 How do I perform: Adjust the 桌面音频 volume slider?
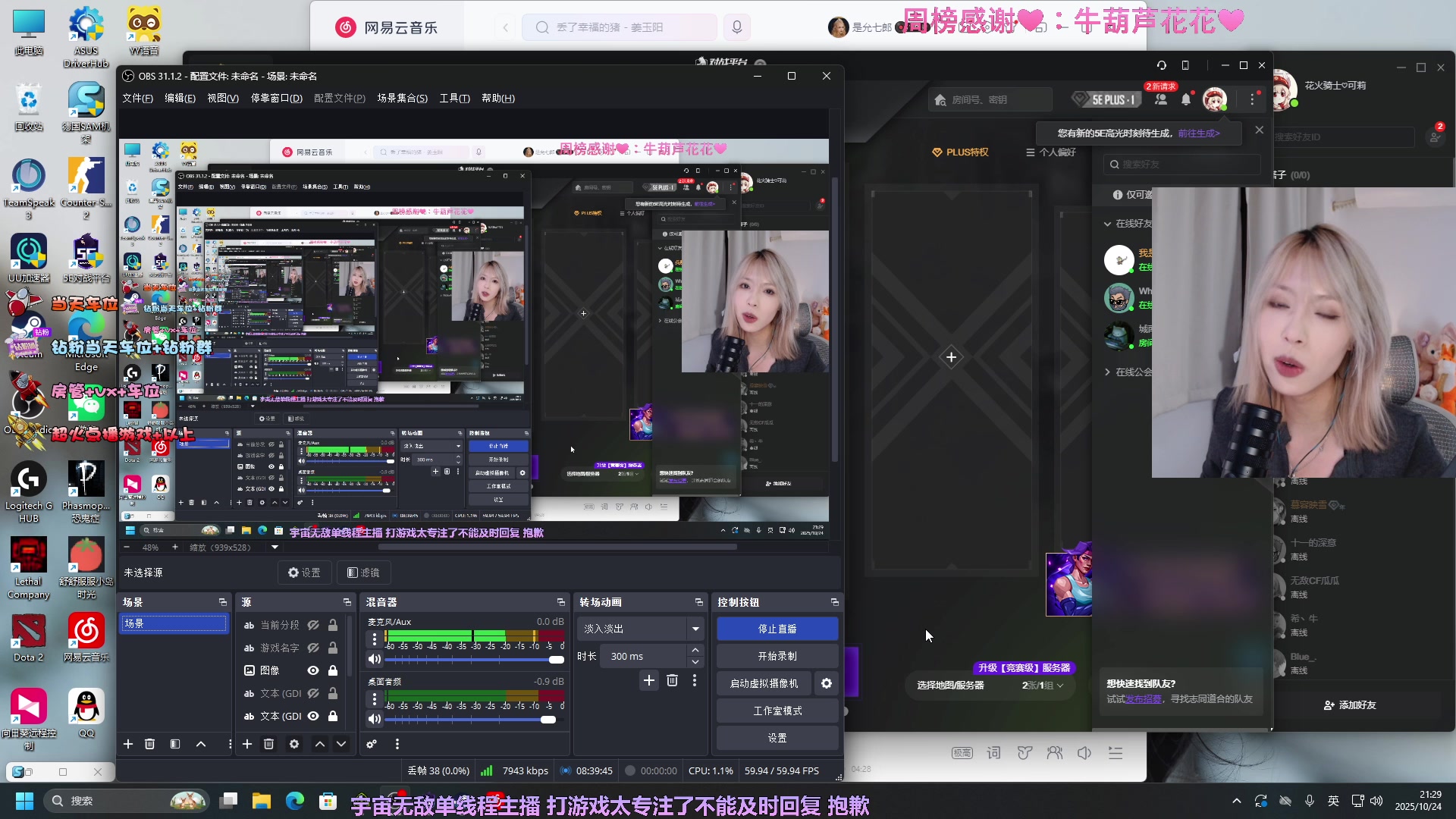coord(548,719)
